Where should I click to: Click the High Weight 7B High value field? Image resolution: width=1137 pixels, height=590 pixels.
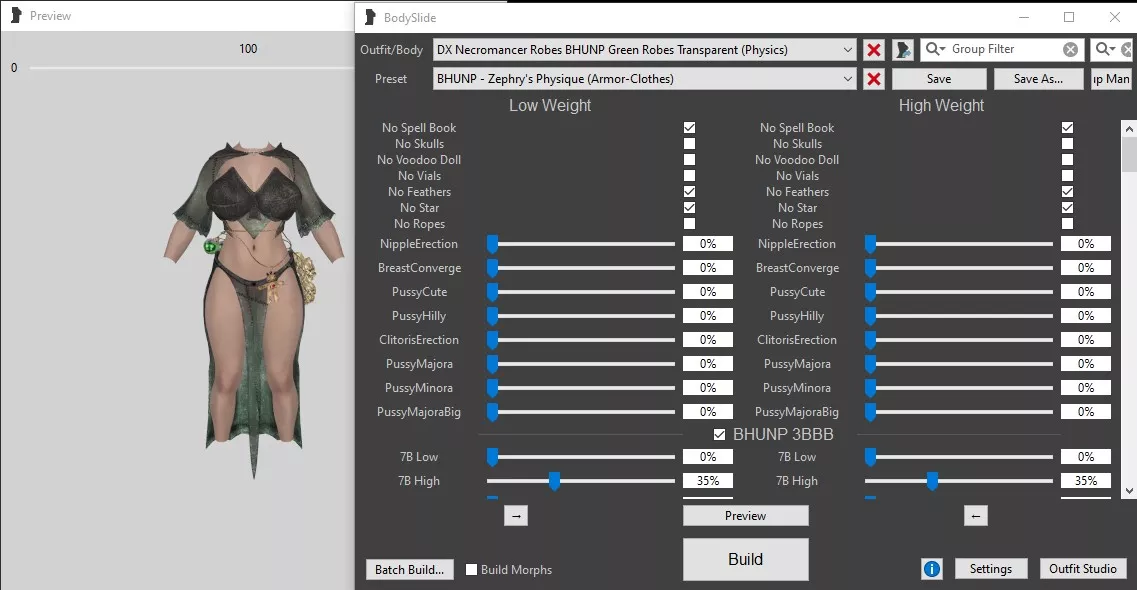coord(1086,481)
